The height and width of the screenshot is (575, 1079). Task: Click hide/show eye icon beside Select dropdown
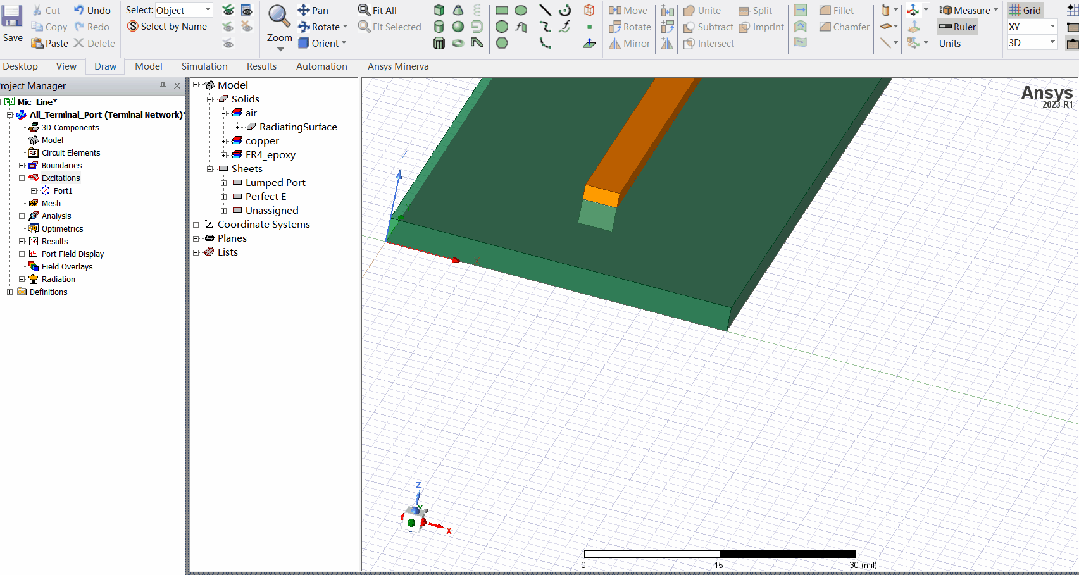228,10
